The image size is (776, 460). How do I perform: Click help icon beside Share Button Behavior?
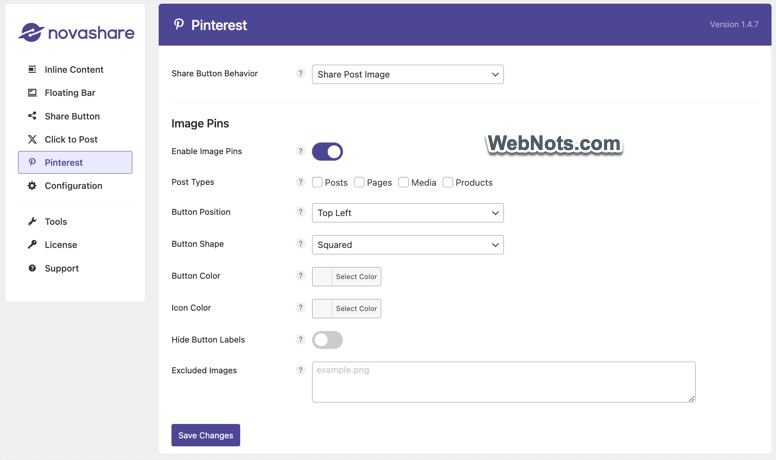(300, 74)
